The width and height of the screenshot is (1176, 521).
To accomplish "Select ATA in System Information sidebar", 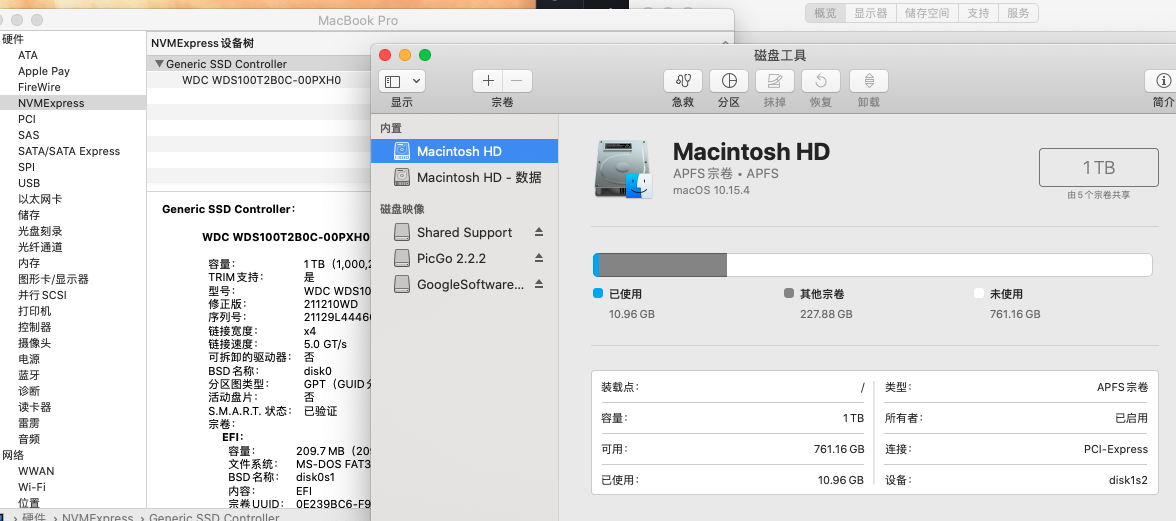I will (28, 55).
